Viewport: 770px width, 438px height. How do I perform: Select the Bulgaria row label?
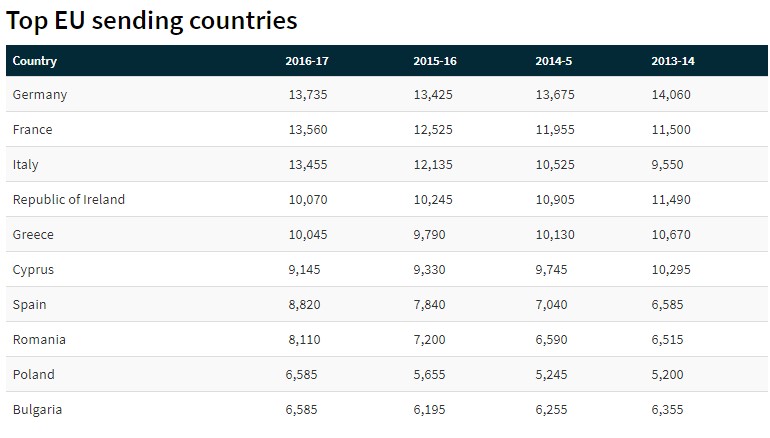click(37, 410)
